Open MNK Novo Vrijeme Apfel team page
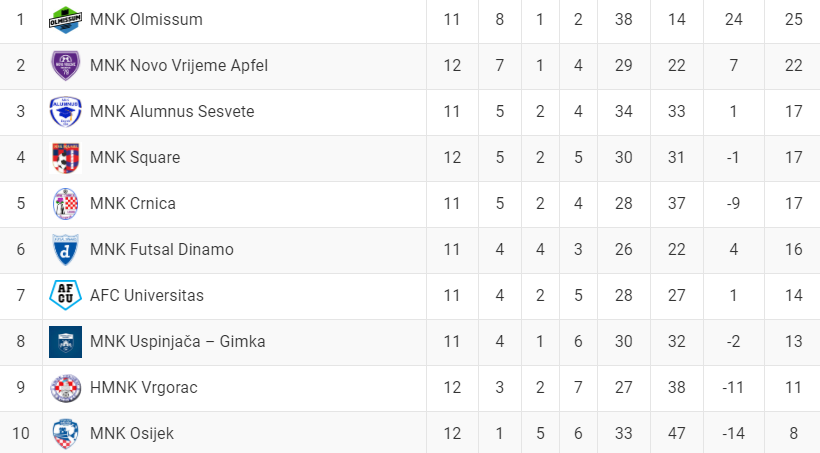 tap(179, 65)
